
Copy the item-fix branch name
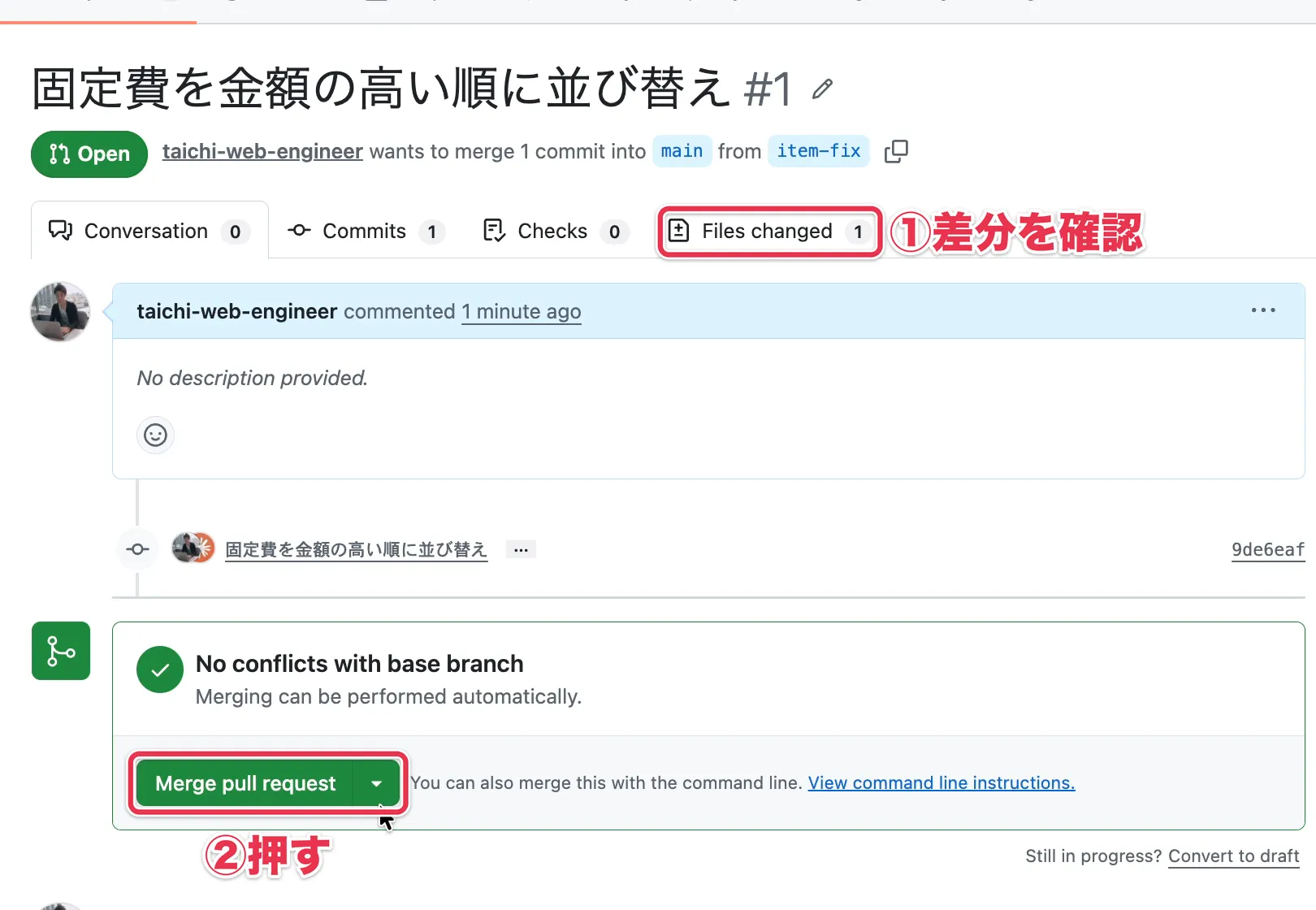click(896, 151)
